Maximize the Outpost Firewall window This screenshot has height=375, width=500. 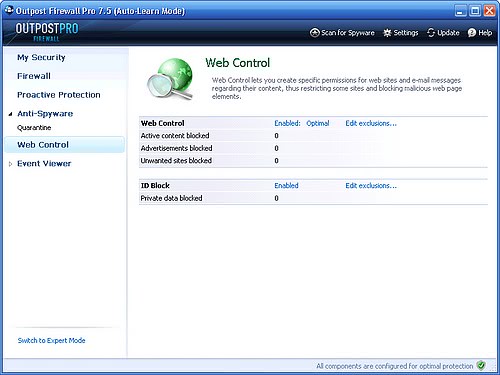click(475, 11)
